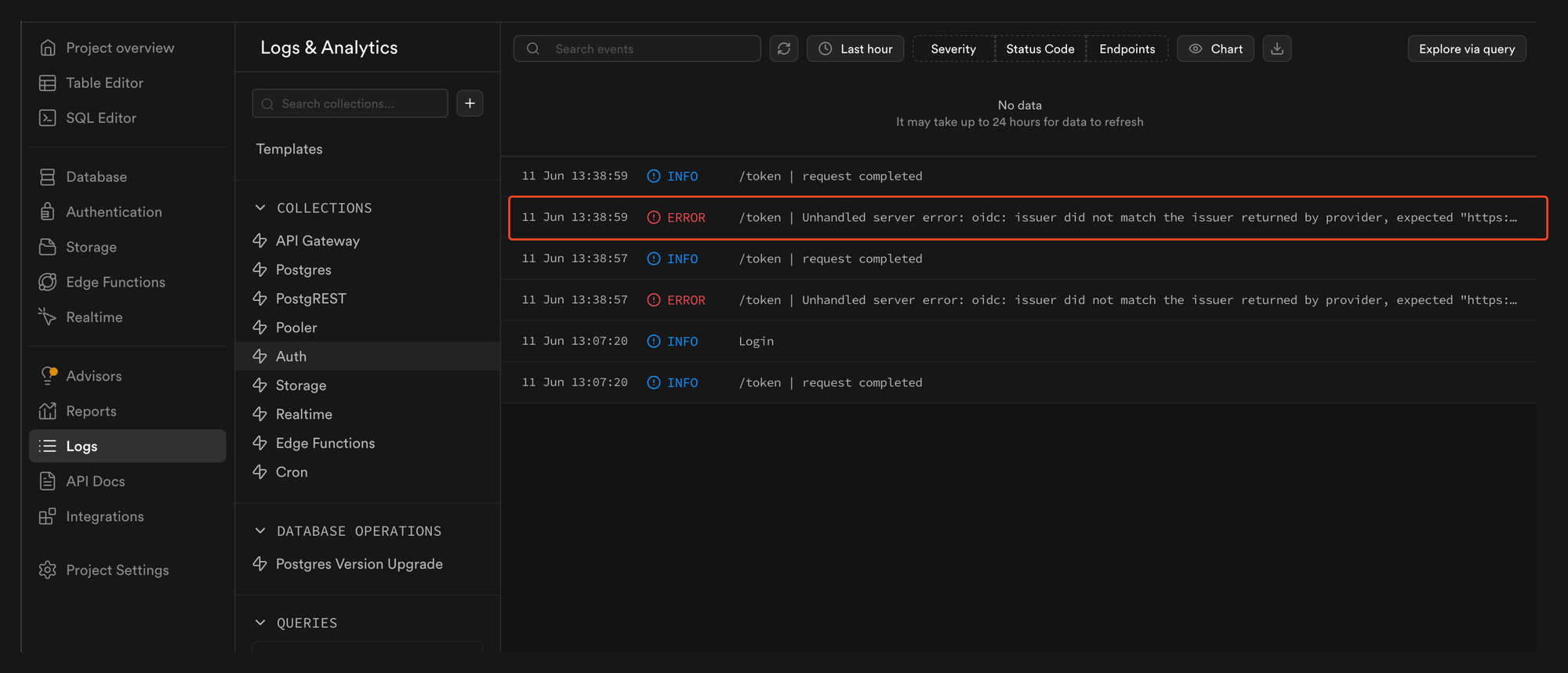Collapse the COLLECTIONS section

pos(260,208)
